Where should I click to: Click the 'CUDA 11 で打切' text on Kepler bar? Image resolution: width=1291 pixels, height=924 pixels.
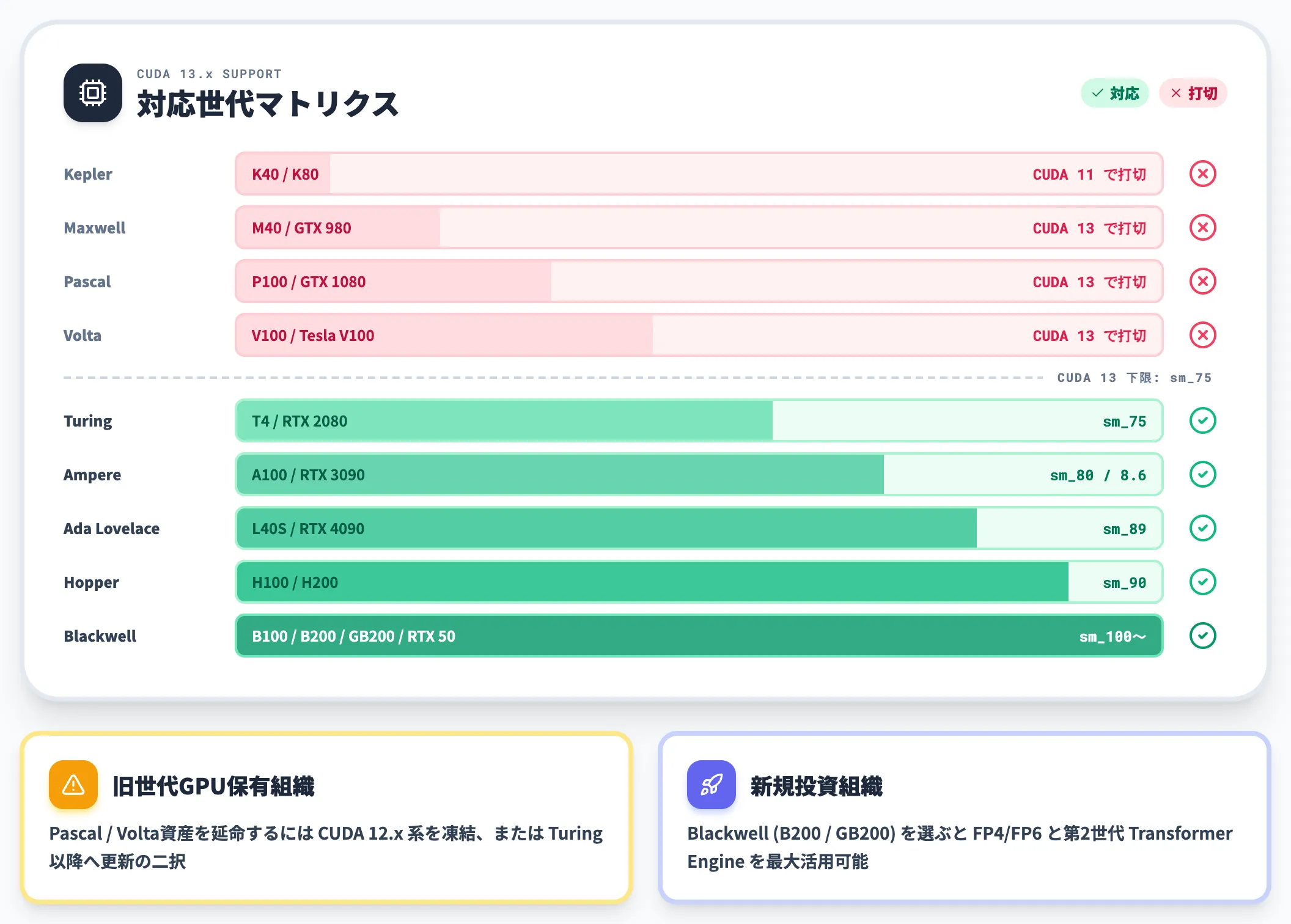(x=1089, y=175)
